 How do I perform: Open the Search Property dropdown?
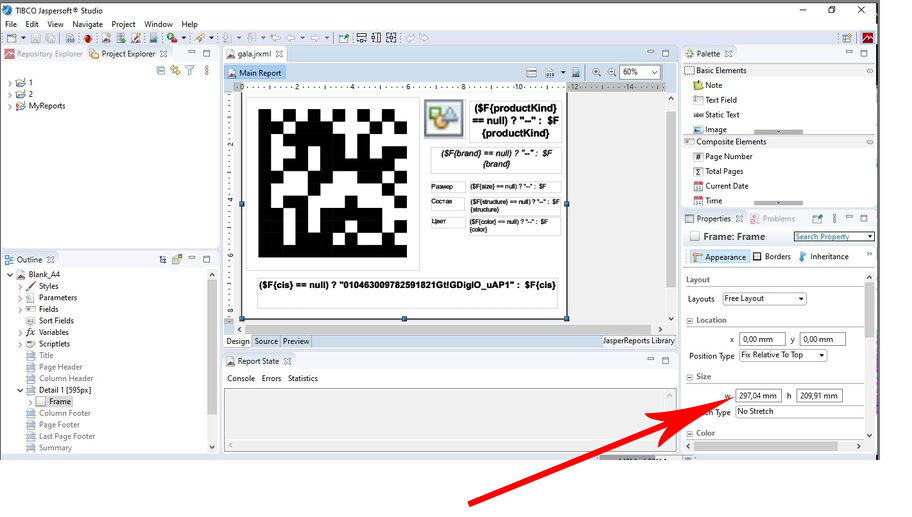[x=870, y=237]
